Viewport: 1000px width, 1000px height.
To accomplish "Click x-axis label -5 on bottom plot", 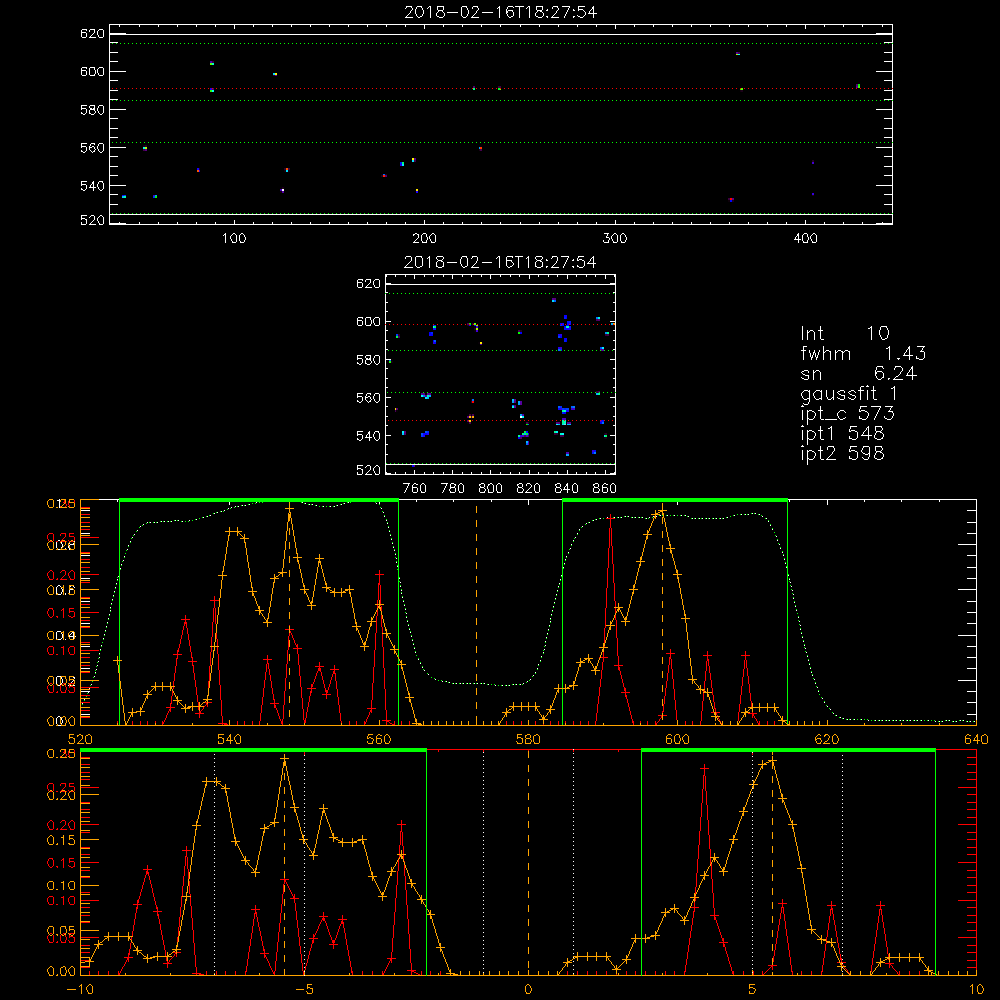I will (304, 989).
